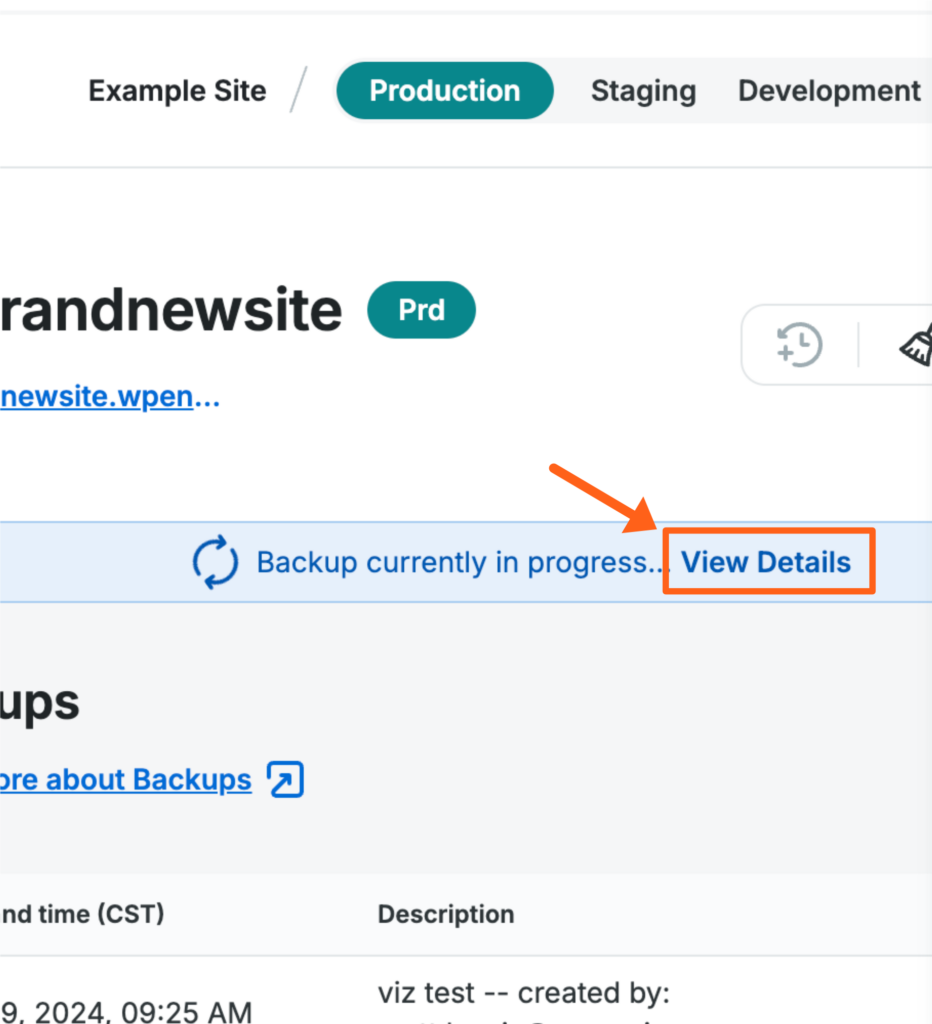
Task: Select the Production environment pill
Action: [444, 91]
